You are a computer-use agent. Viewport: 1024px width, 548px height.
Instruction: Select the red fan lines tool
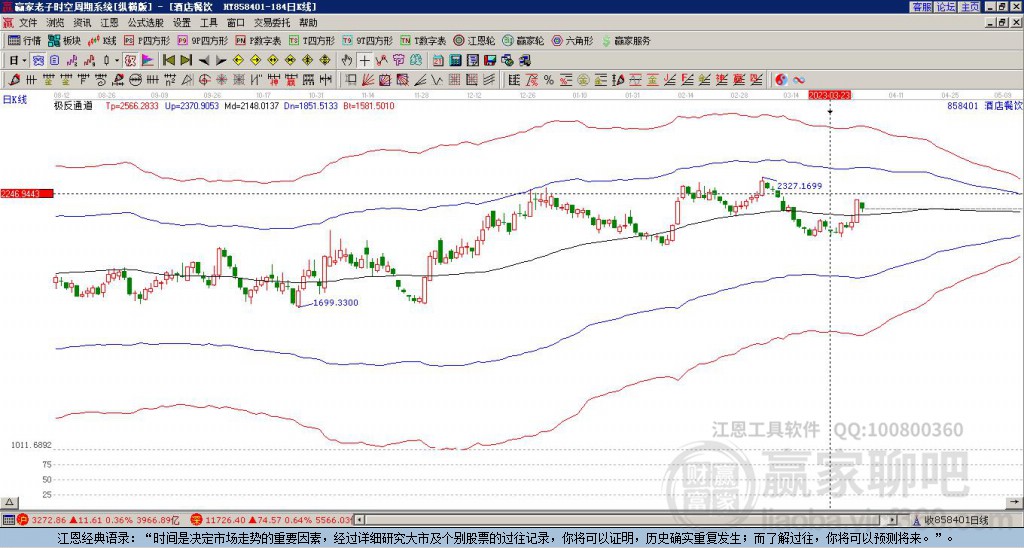[x=368, y=80]
